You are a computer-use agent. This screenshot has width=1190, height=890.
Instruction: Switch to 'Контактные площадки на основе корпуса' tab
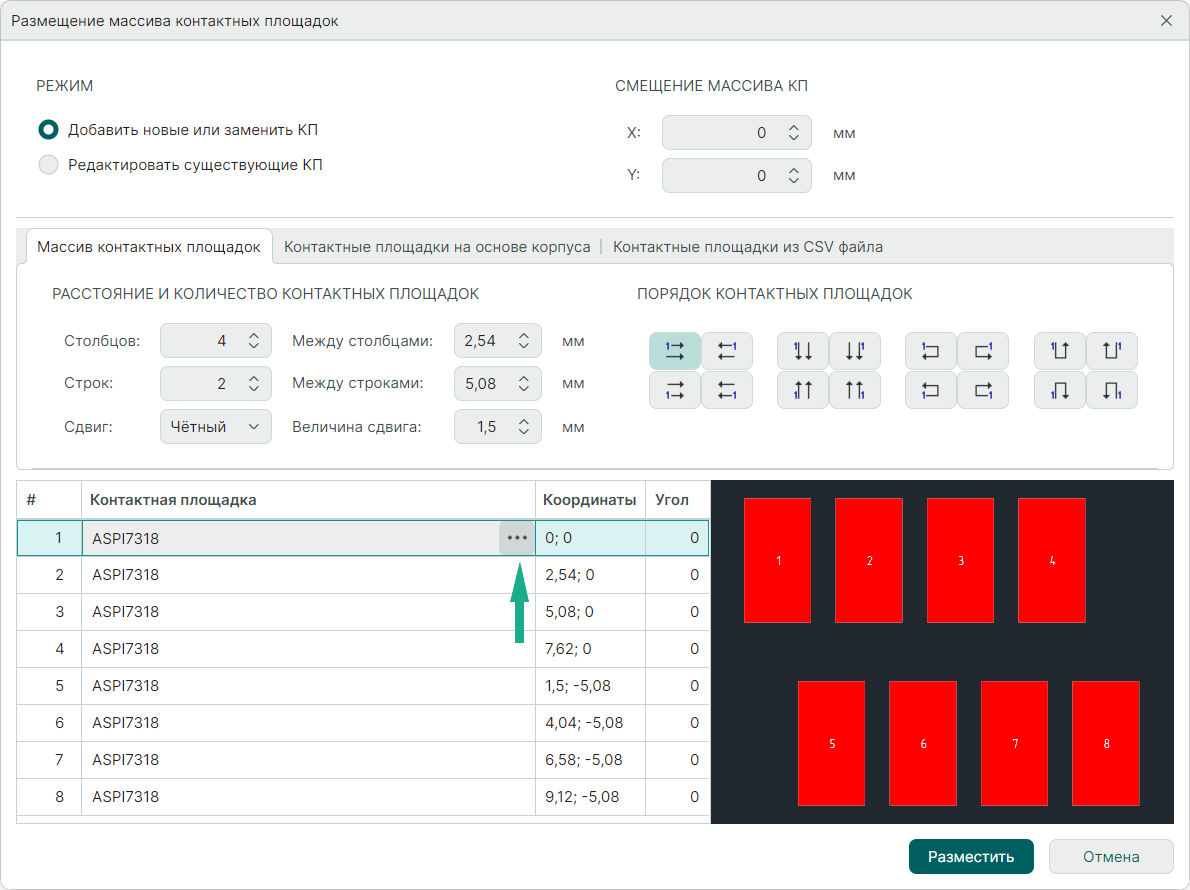pyautogui.click(x=437, y=247)
